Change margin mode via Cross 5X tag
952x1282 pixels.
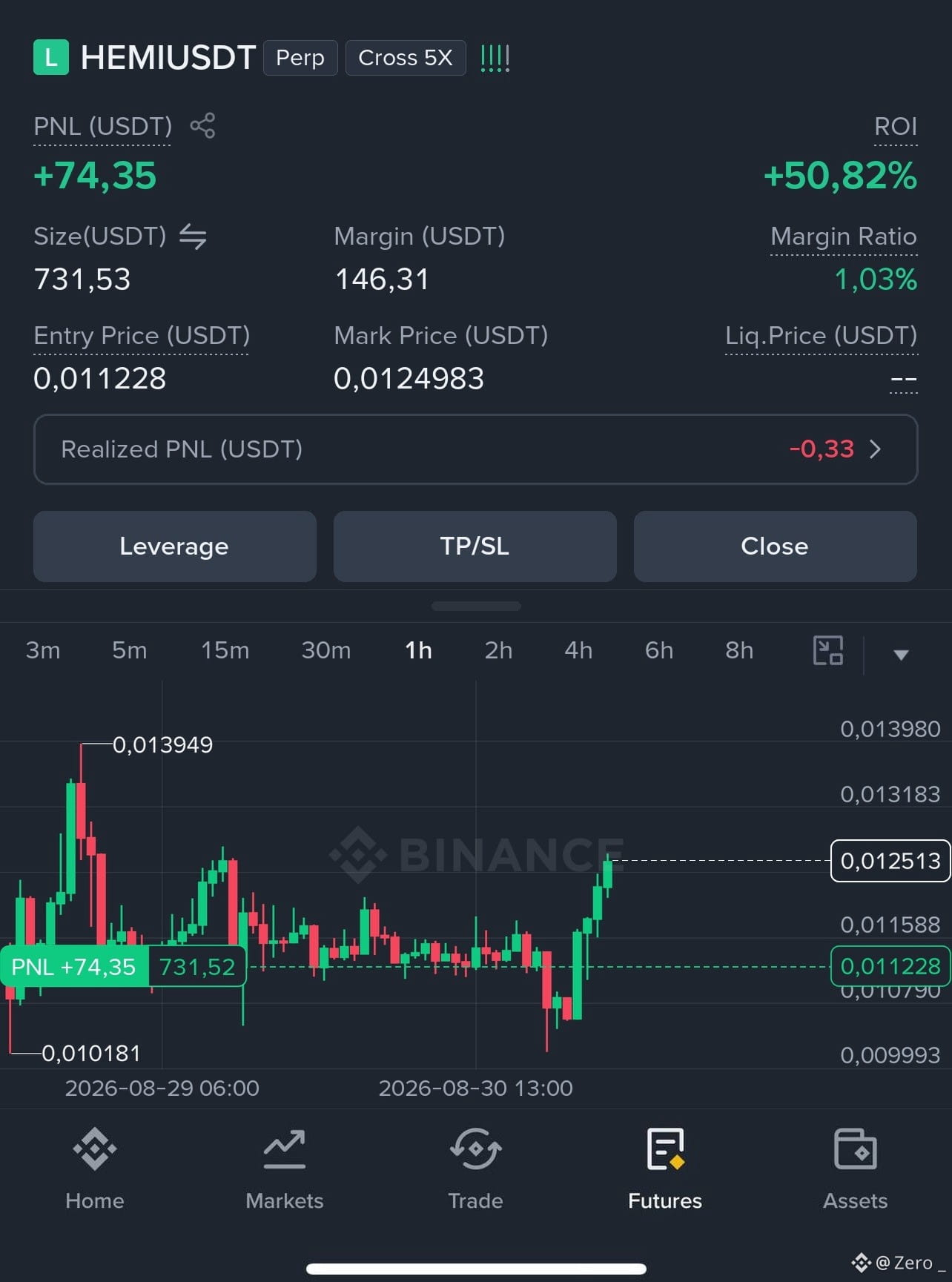(406, 58)
